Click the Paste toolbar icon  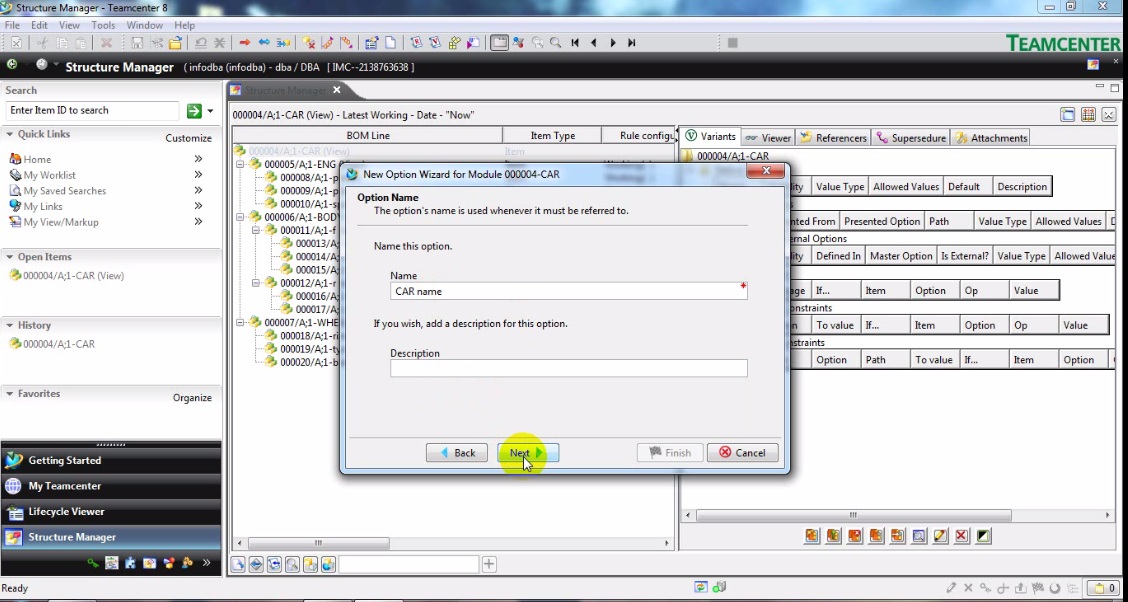tap(82, 42)
